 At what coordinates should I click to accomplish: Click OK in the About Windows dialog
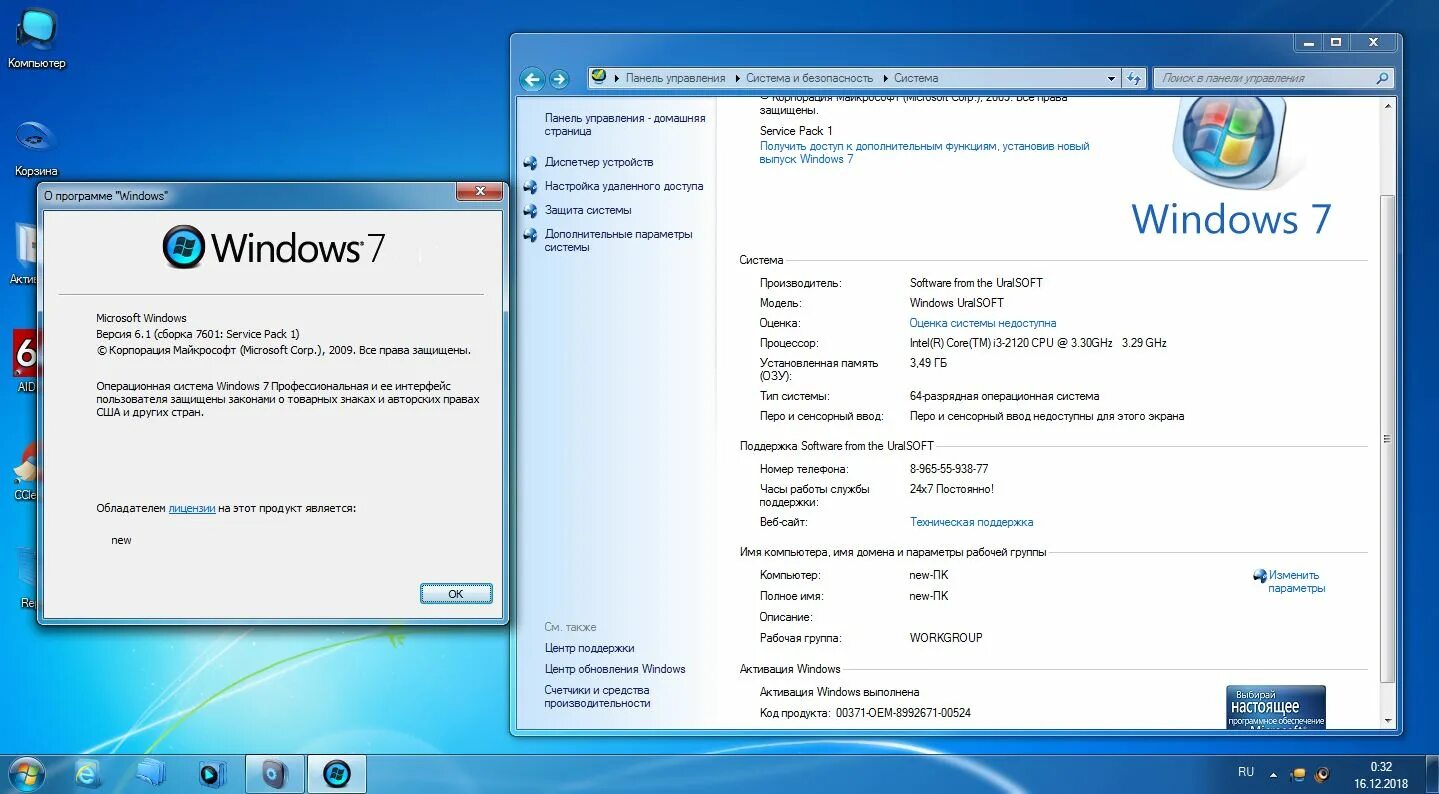tap(456, 594)
